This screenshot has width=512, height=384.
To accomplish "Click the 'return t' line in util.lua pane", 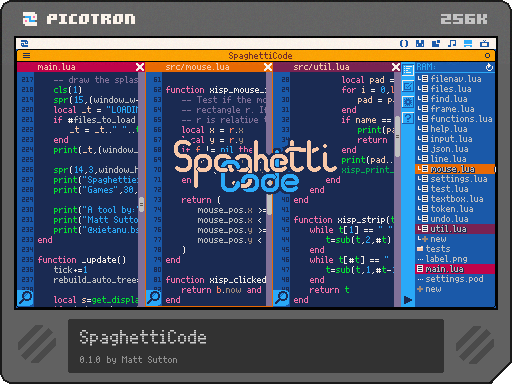I will [329, 290].
